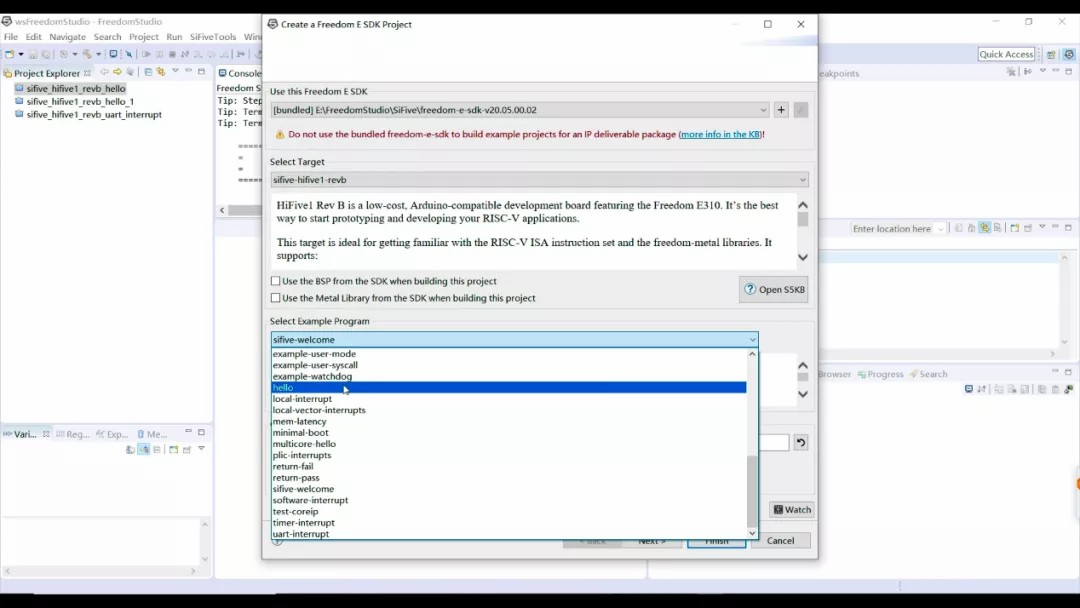
Task: Click Remove All Breakpoints icon in Breakpoints view
Action: [1011, 72]
